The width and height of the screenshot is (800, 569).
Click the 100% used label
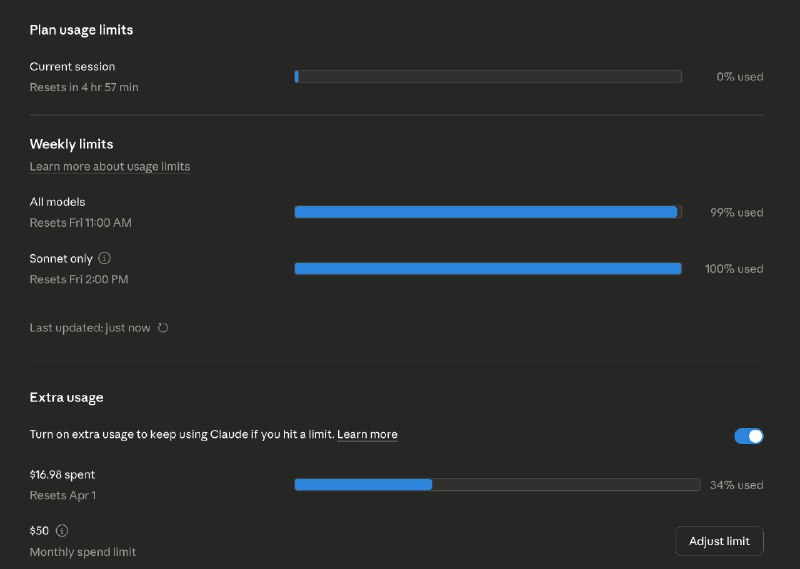click(734, 268)
